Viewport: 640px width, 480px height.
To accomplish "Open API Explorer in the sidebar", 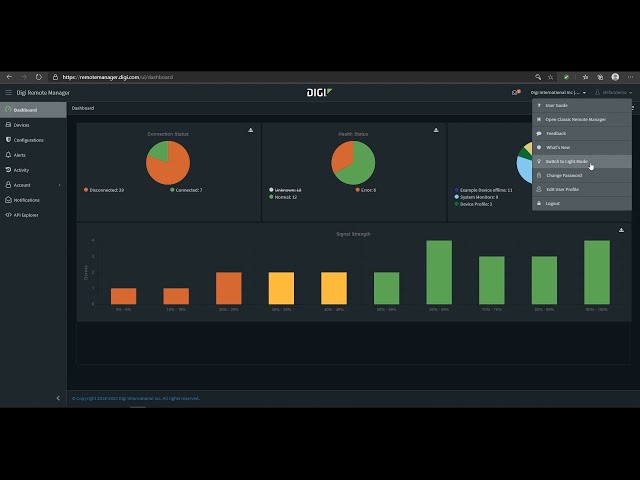I will 33,215.
